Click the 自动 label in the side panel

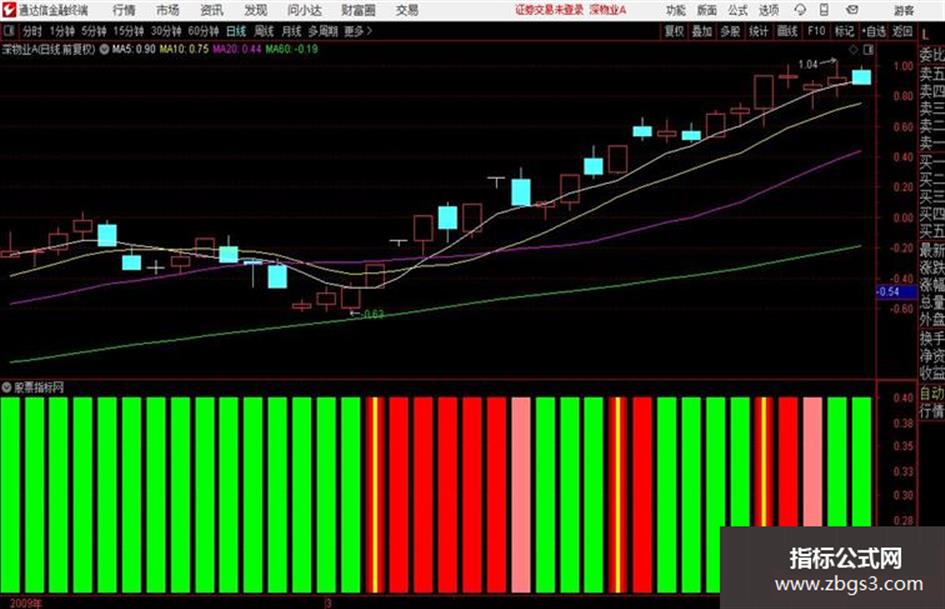[932, 393]
